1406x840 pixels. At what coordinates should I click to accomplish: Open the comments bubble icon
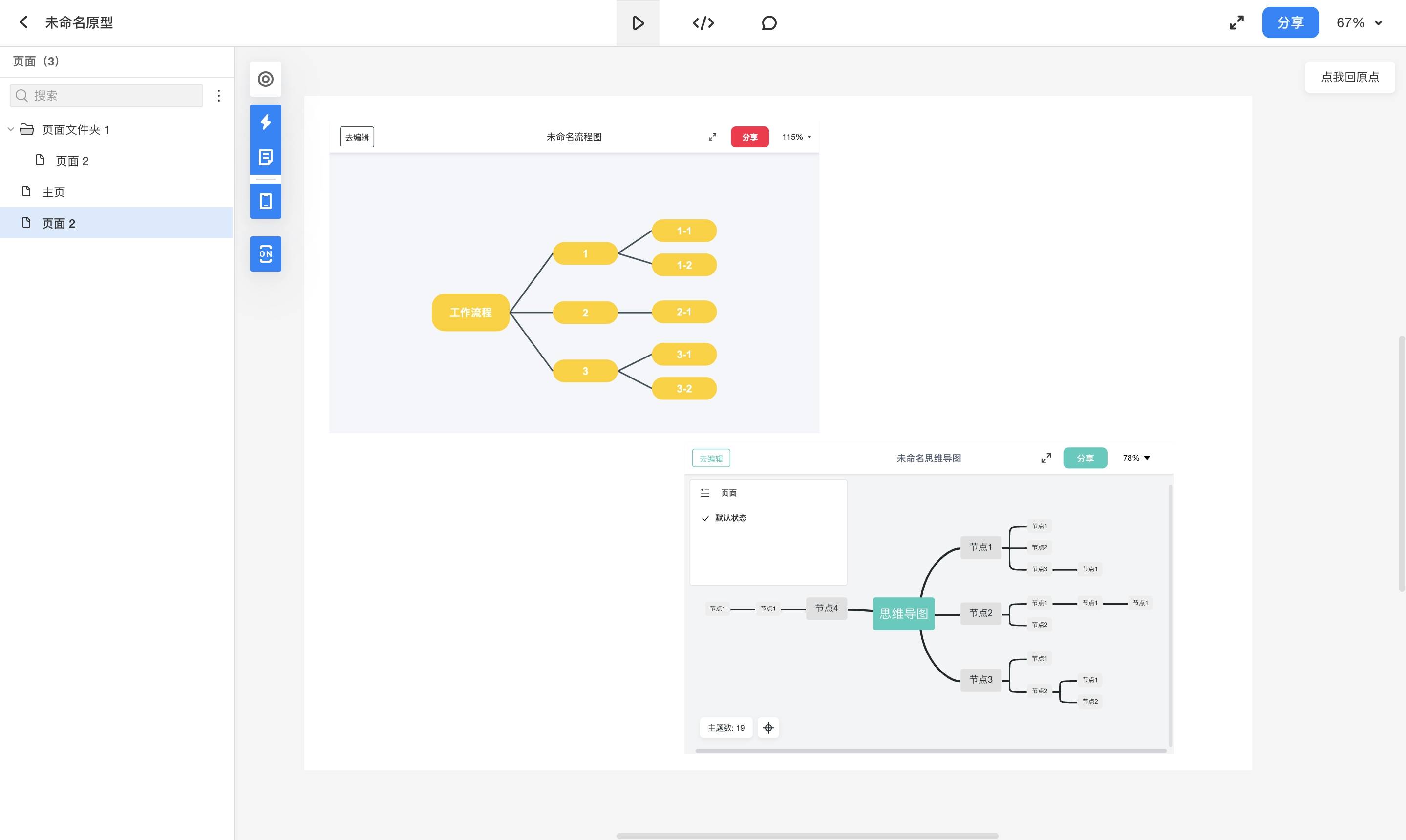768,23
